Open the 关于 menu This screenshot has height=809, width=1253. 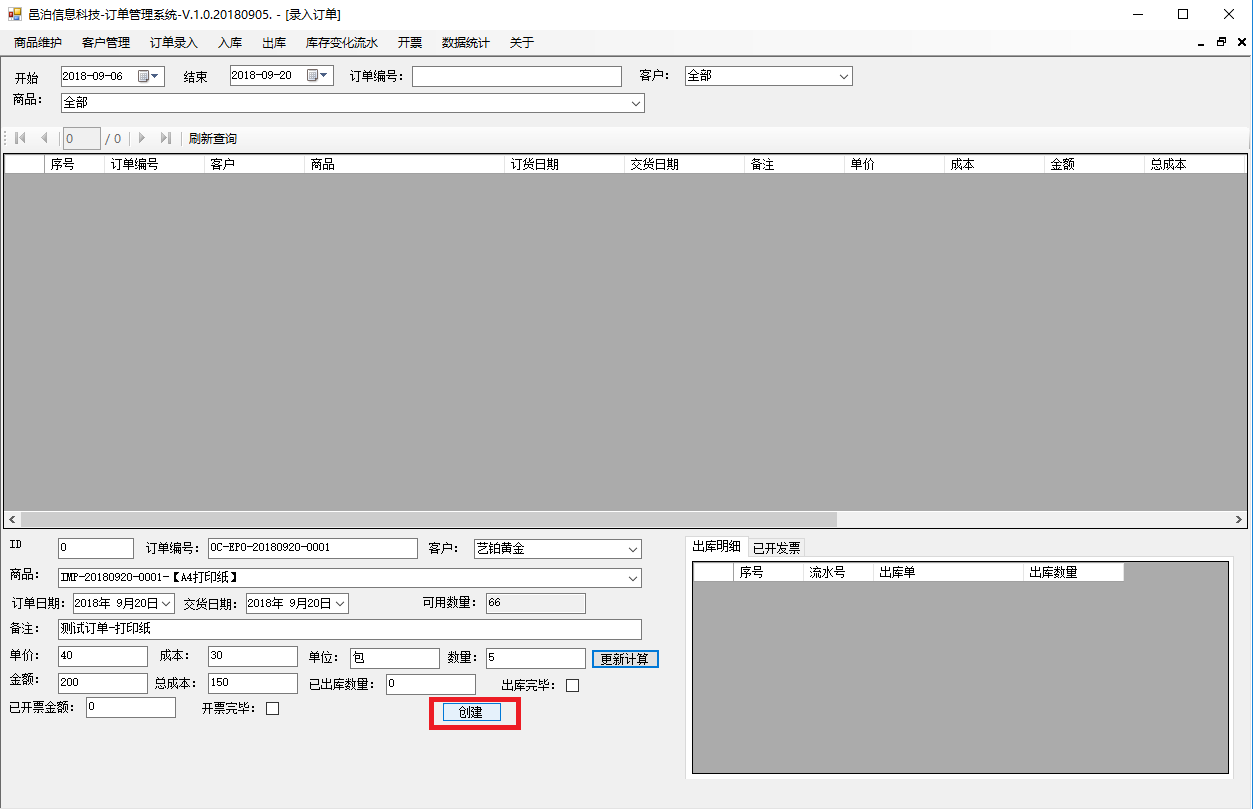[x=522, y=42]
